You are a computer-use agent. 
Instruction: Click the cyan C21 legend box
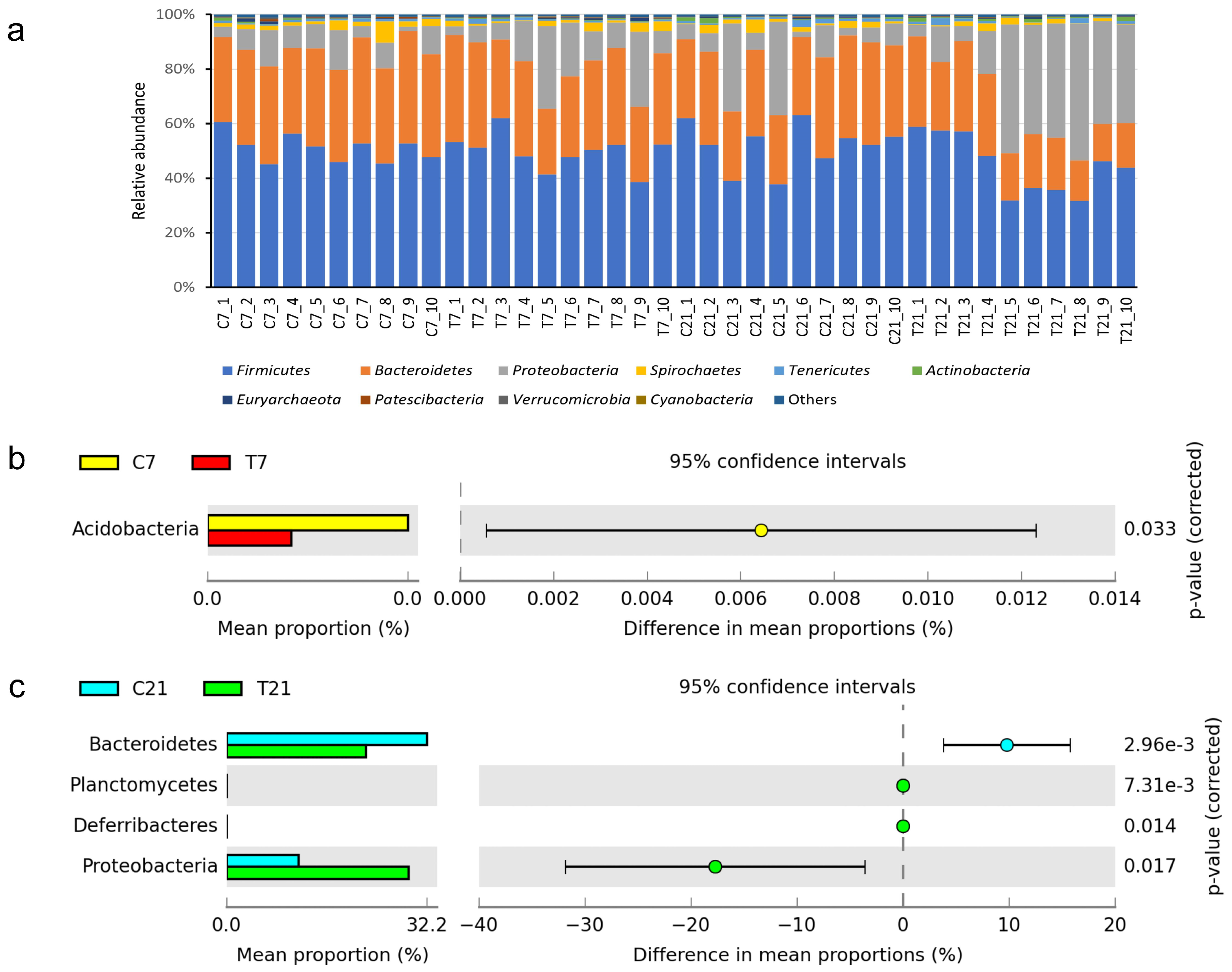[x=99, y=689]
